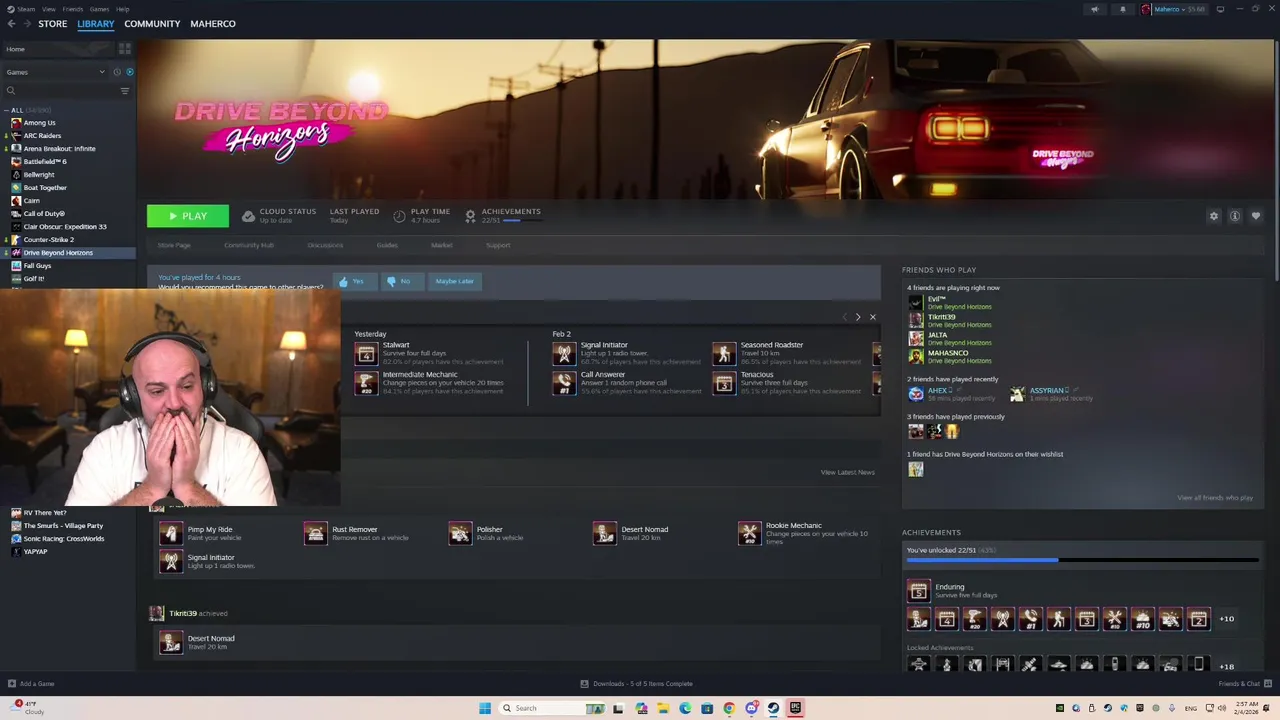This screenshot has height=720, width=1280.
Task: Open the library advanced filter icon
Action: (x=125, y=91)
